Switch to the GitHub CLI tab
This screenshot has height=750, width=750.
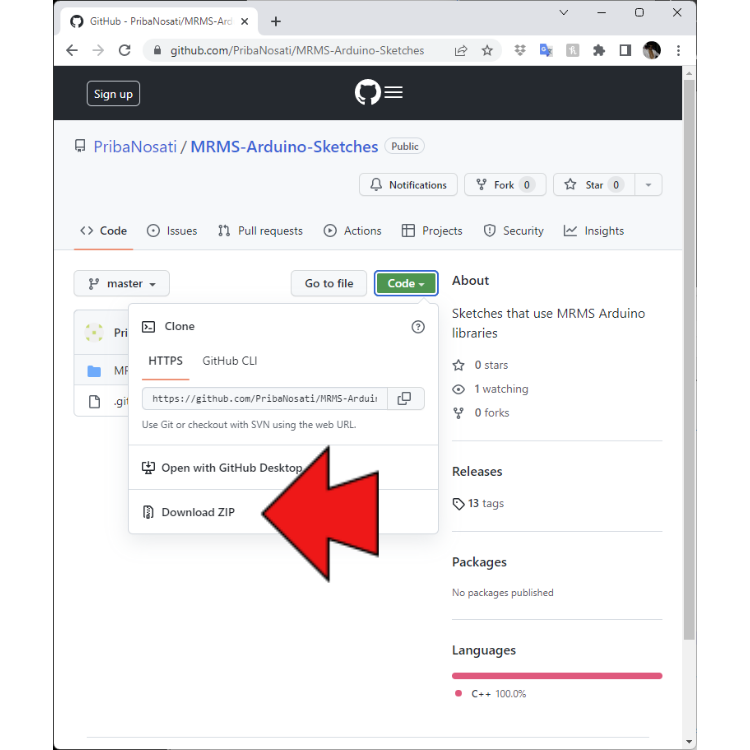[230, 361]
